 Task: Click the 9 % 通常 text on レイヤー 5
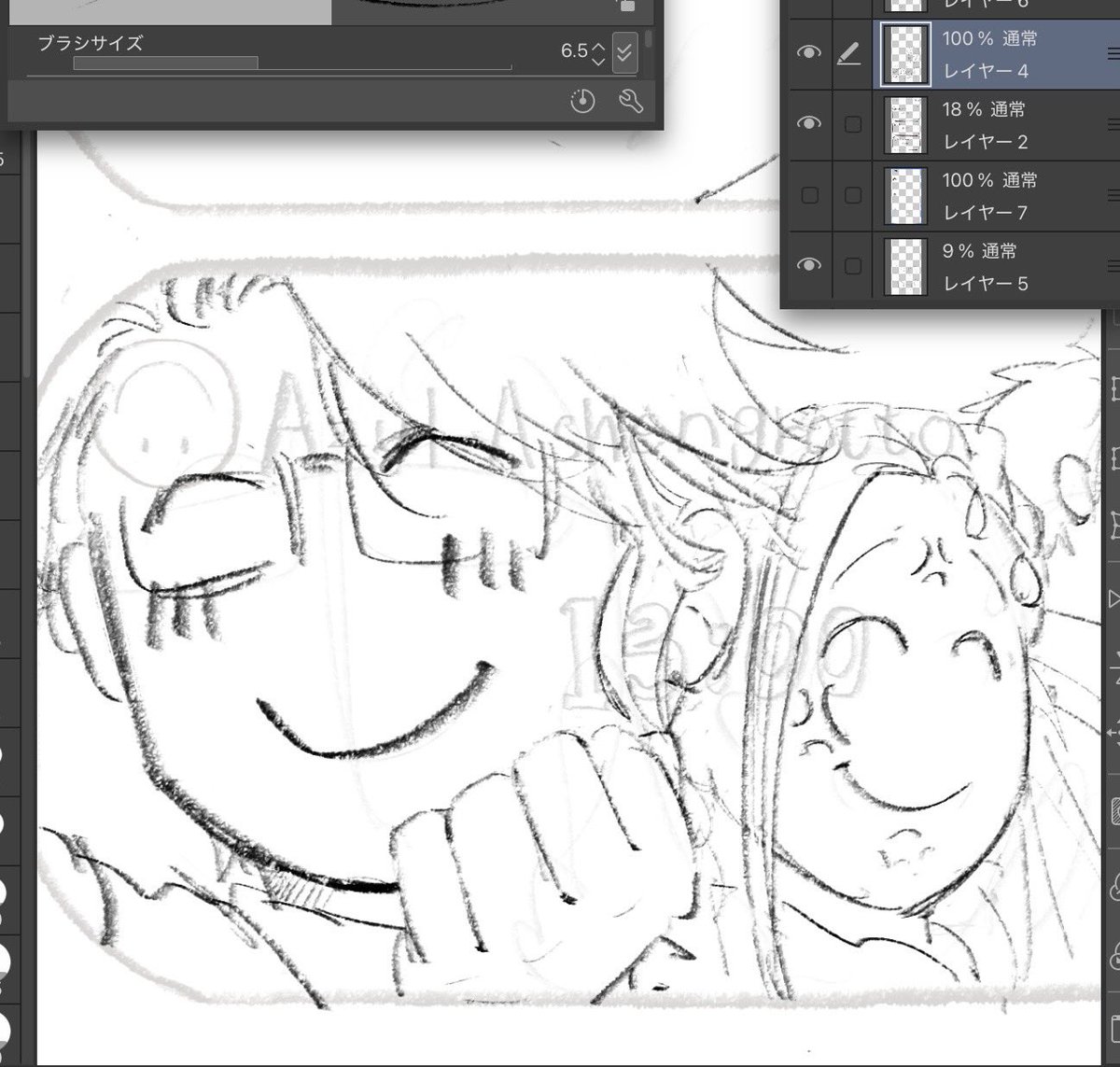[980, 251]
